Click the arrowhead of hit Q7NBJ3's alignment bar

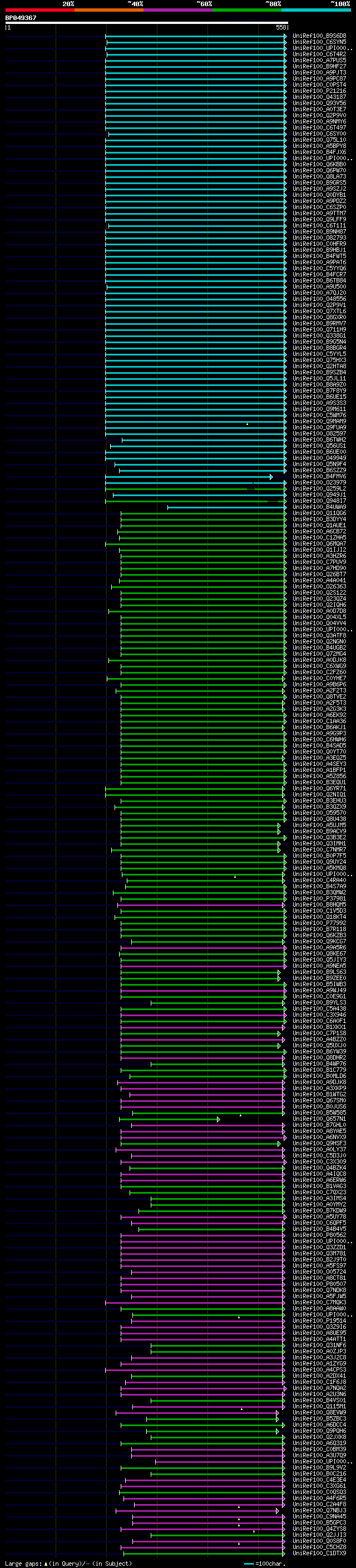[x=278, y=1511]
